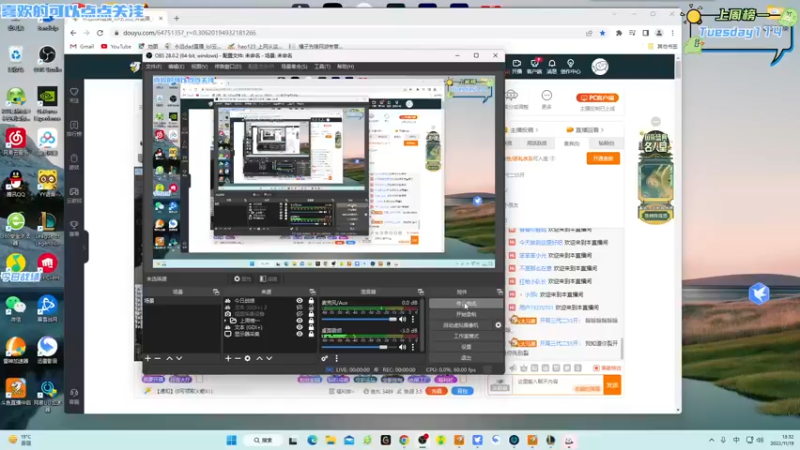The width and height of the screenshot is (800, 450).
Task: Move selected source up in Sources panel
Action: click(x=259, y=358)
